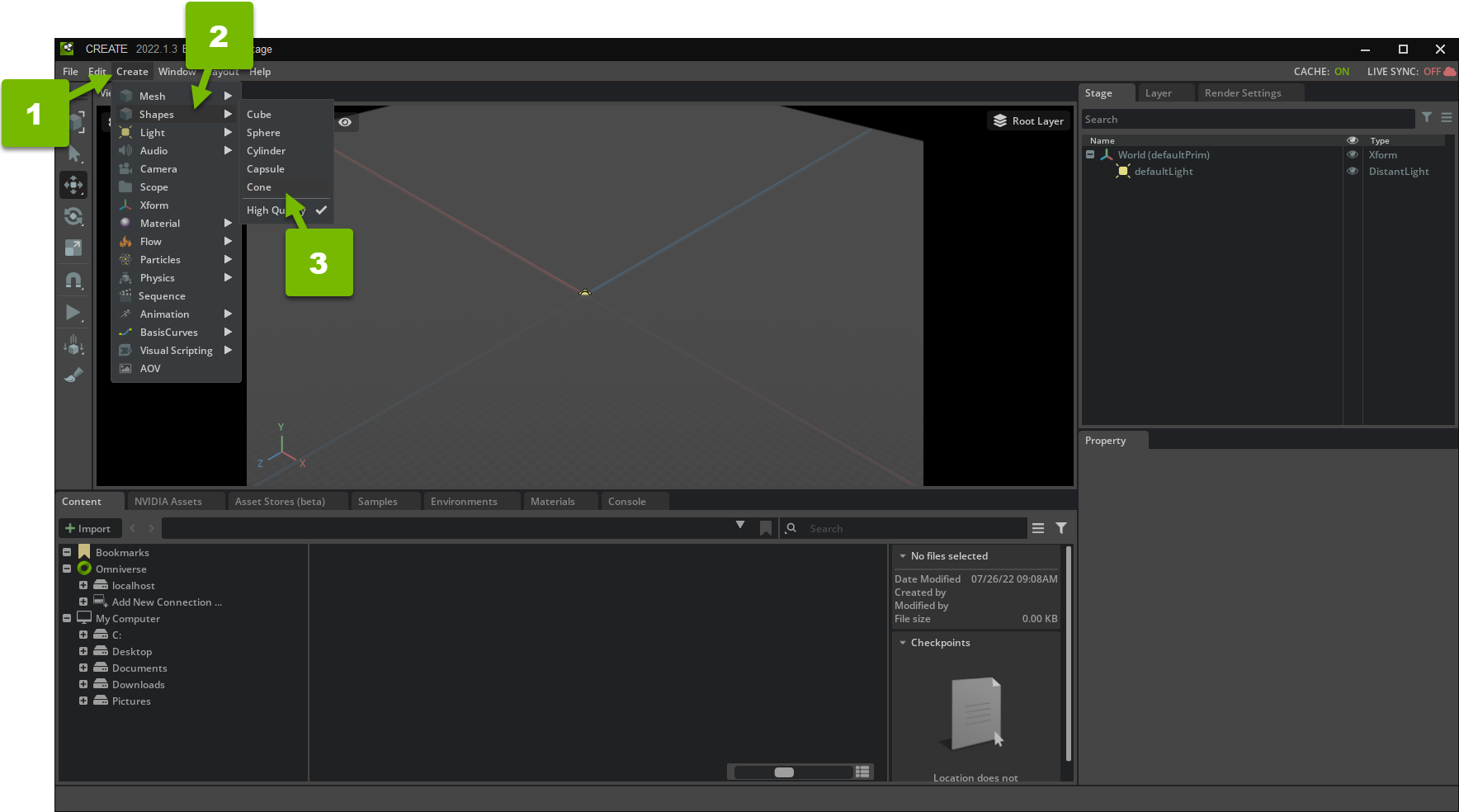Collapse the World (defaultPrim) tree node
The image size is (1459, 812).
[1090, 155]
